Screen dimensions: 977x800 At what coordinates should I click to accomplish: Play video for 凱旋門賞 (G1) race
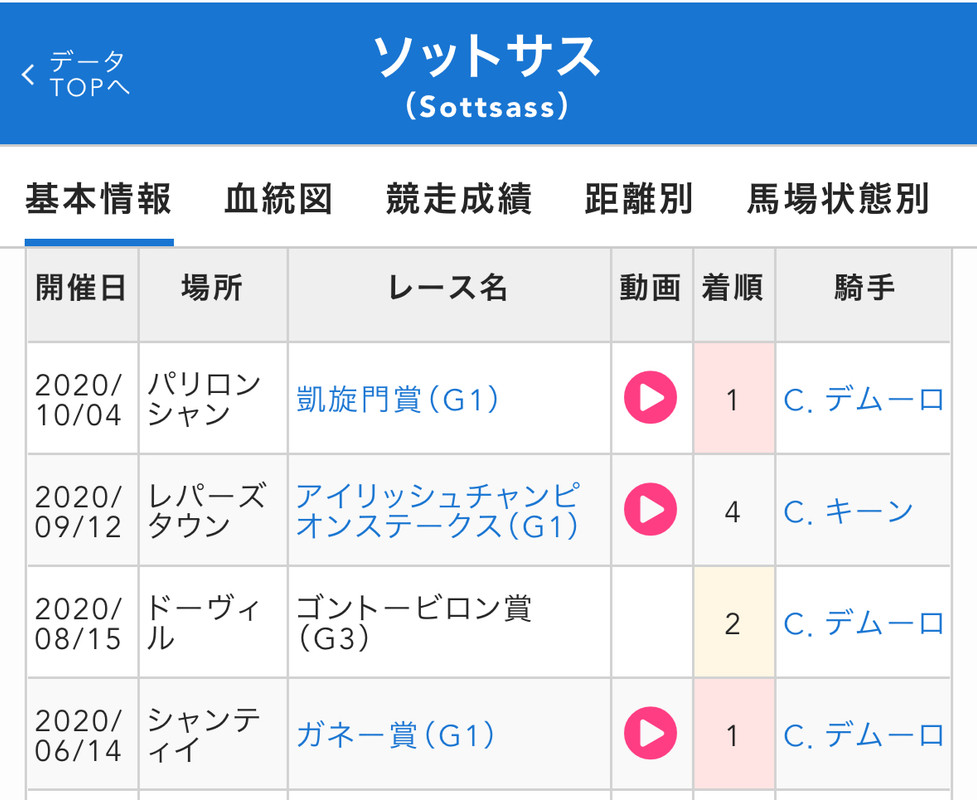650,398
